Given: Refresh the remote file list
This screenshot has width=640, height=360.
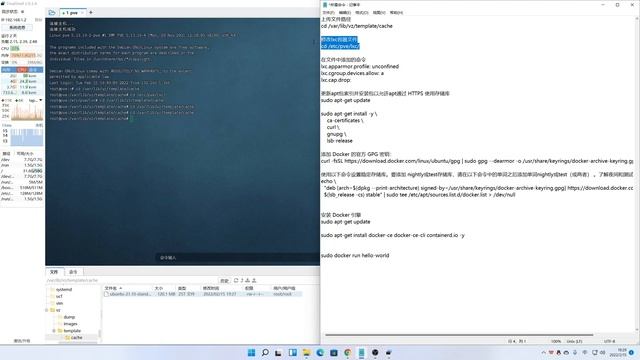Looking at the screenshot, I should pos(236,280).
